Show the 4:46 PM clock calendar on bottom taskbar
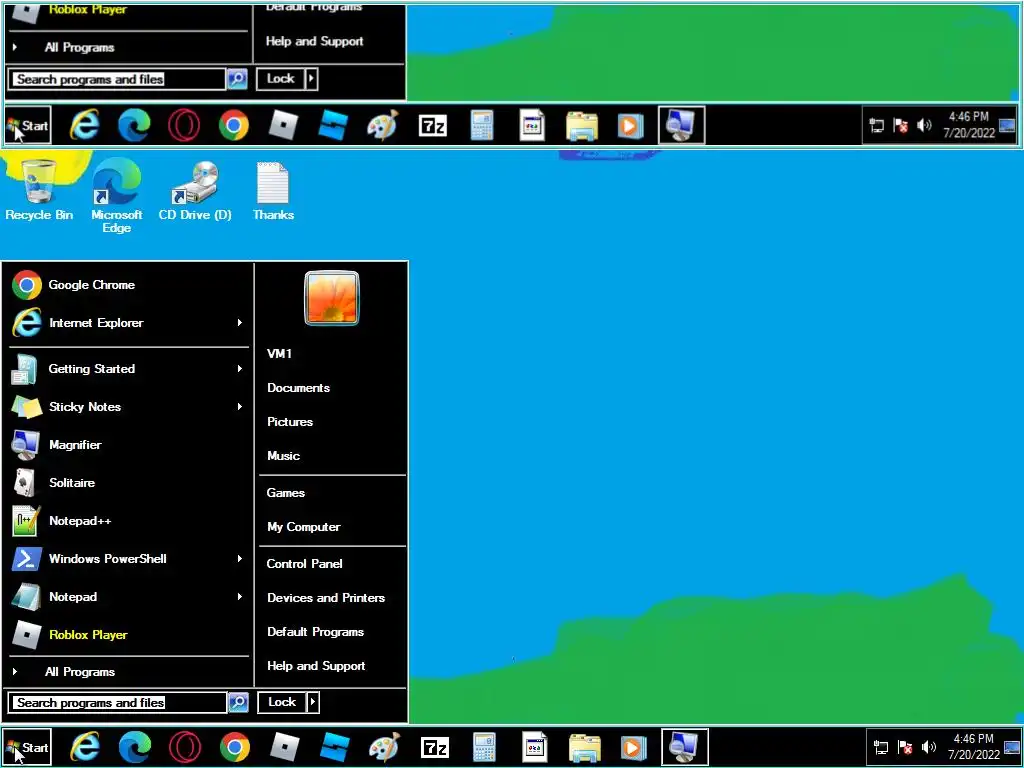The image size is (1024, 768). pos(974,746)
